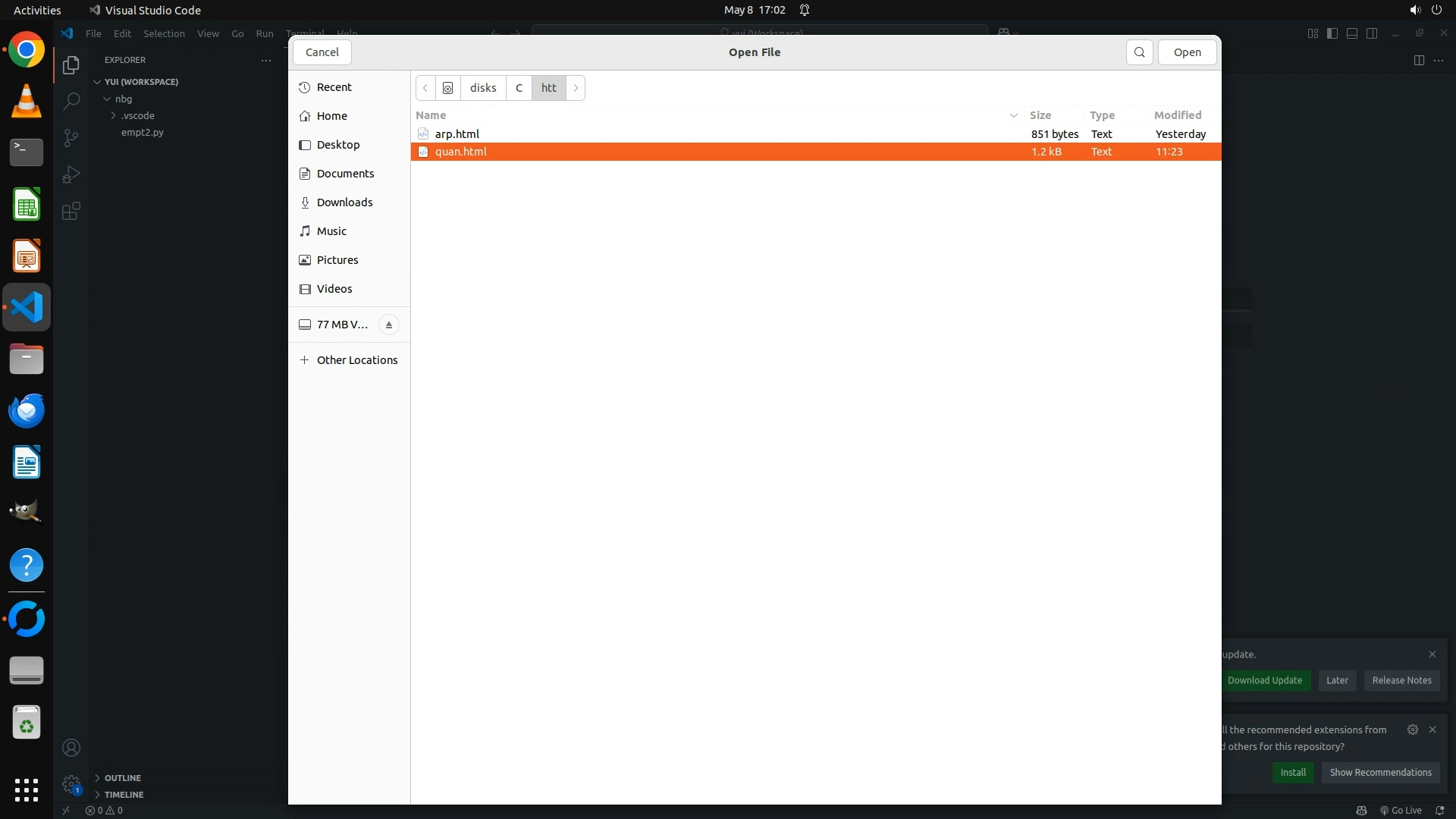
Task: Toggle the primary sidebar layout icon
Action: (1332, 33)
